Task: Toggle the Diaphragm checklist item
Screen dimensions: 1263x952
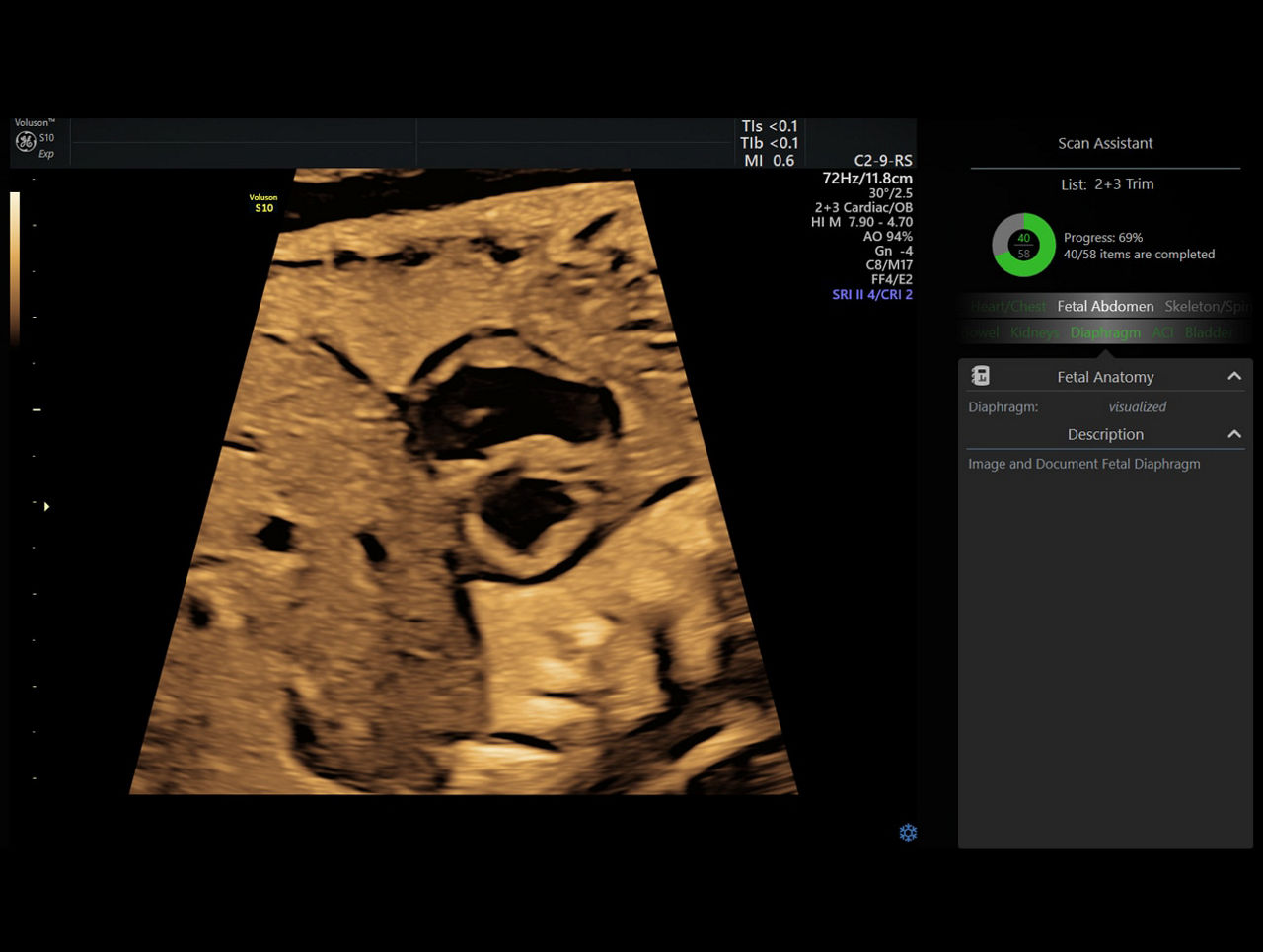Action: pyautogui.click(x=1105, y=332)
